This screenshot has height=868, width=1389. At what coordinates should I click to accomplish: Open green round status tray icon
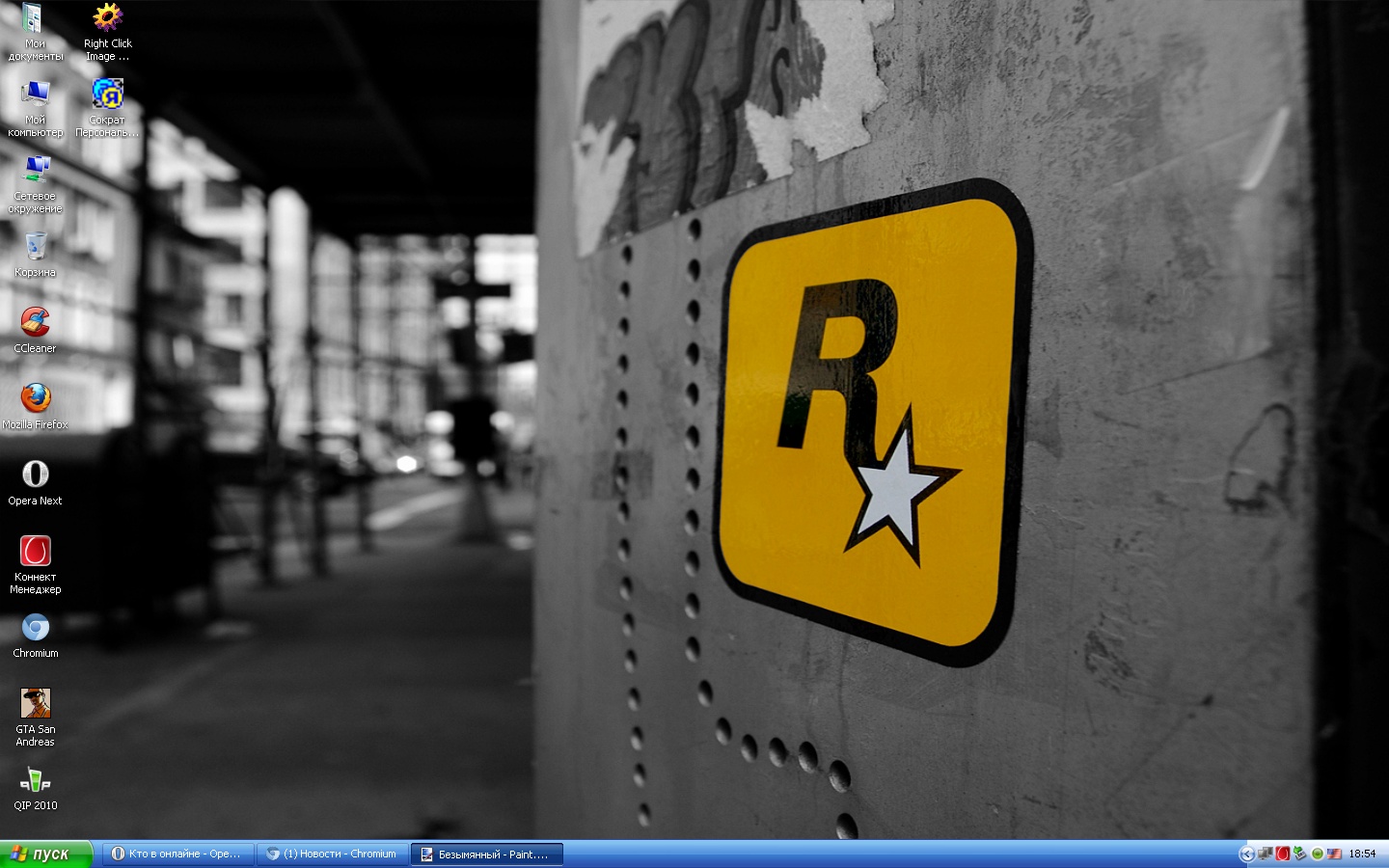1317,854
